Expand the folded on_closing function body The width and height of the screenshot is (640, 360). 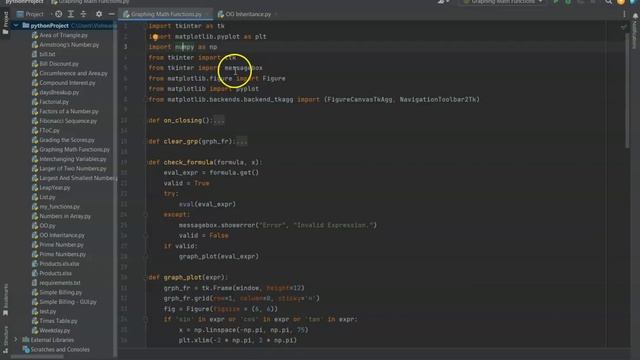218,120
